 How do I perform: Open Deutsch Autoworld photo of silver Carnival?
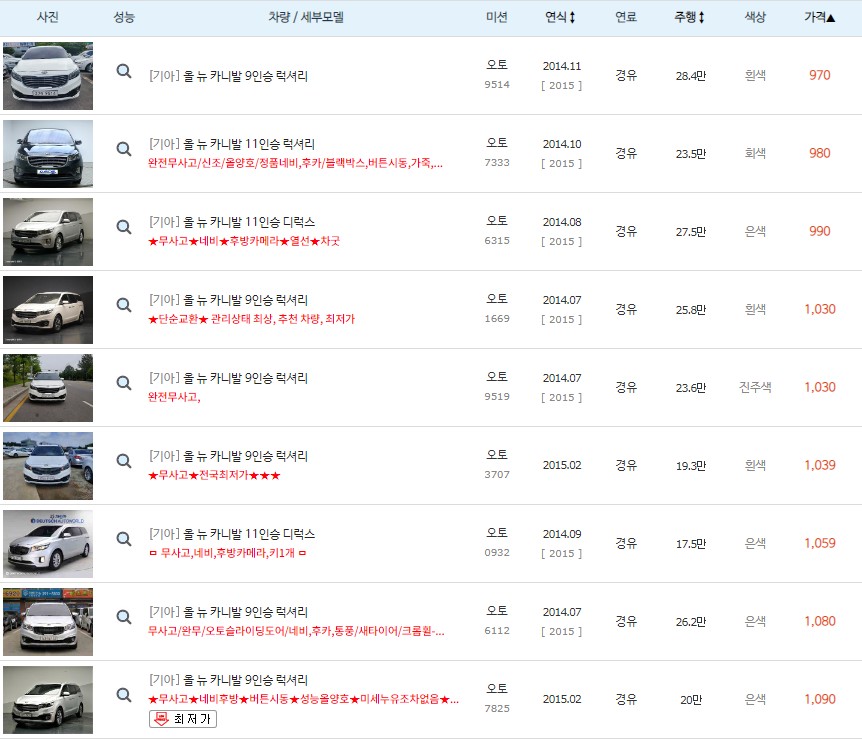(x=48, y=544)
